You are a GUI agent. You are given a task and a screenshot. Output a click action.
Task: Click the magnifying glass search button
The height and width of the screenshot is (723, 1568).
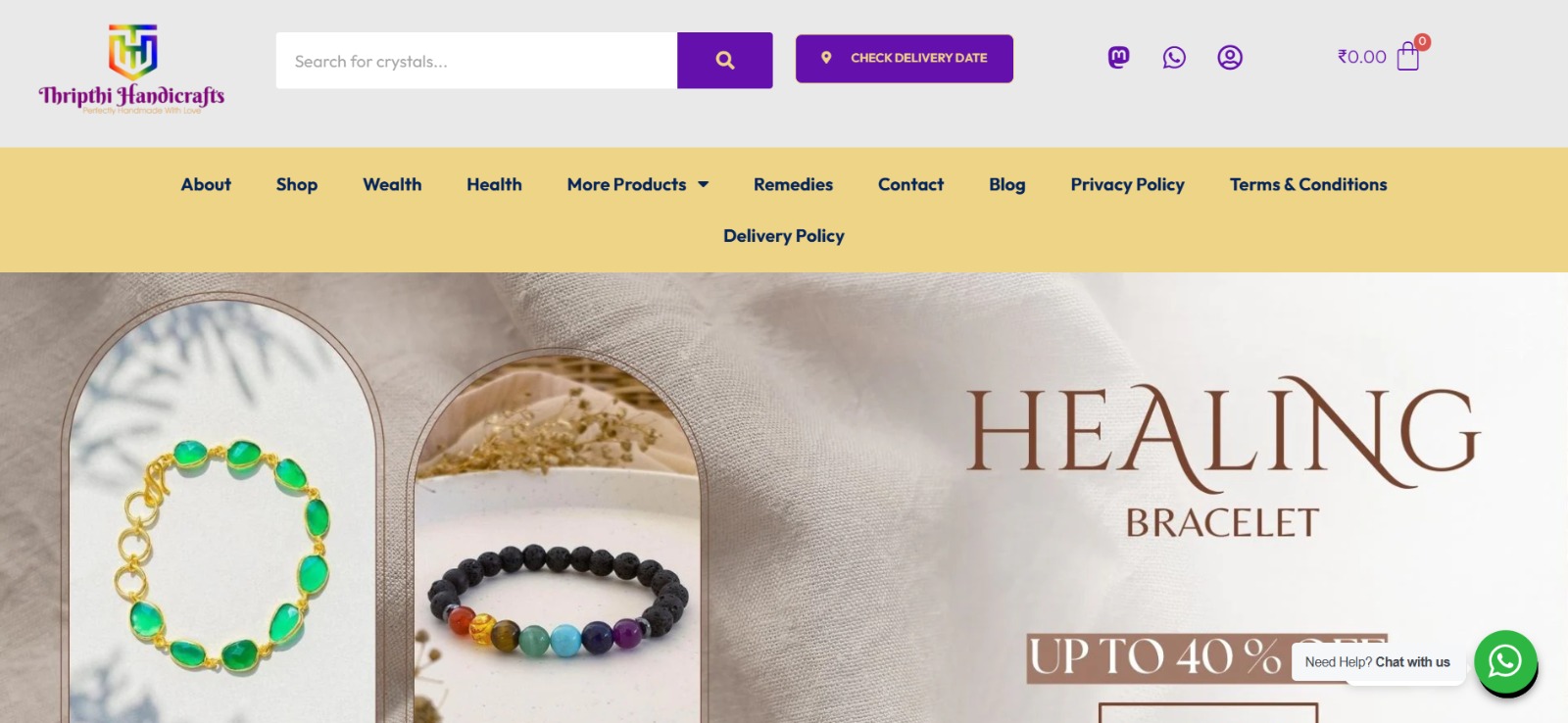[724, 61]
